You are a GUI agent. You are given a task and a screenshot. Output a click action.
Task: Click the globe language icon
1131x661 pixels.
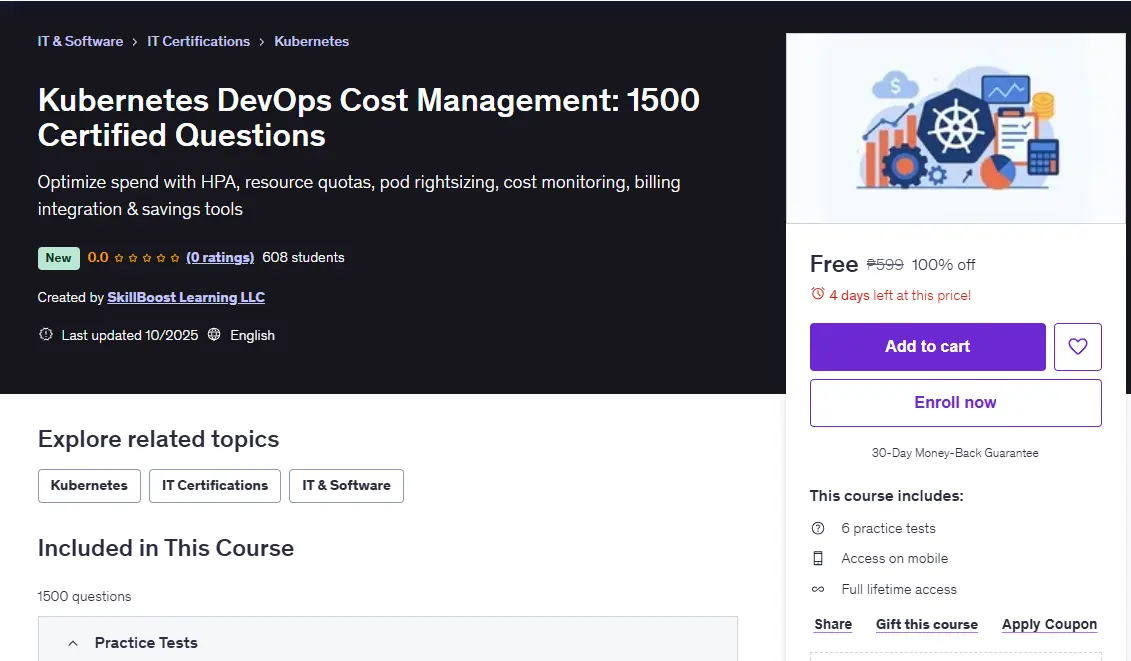[x=214, y=334]
